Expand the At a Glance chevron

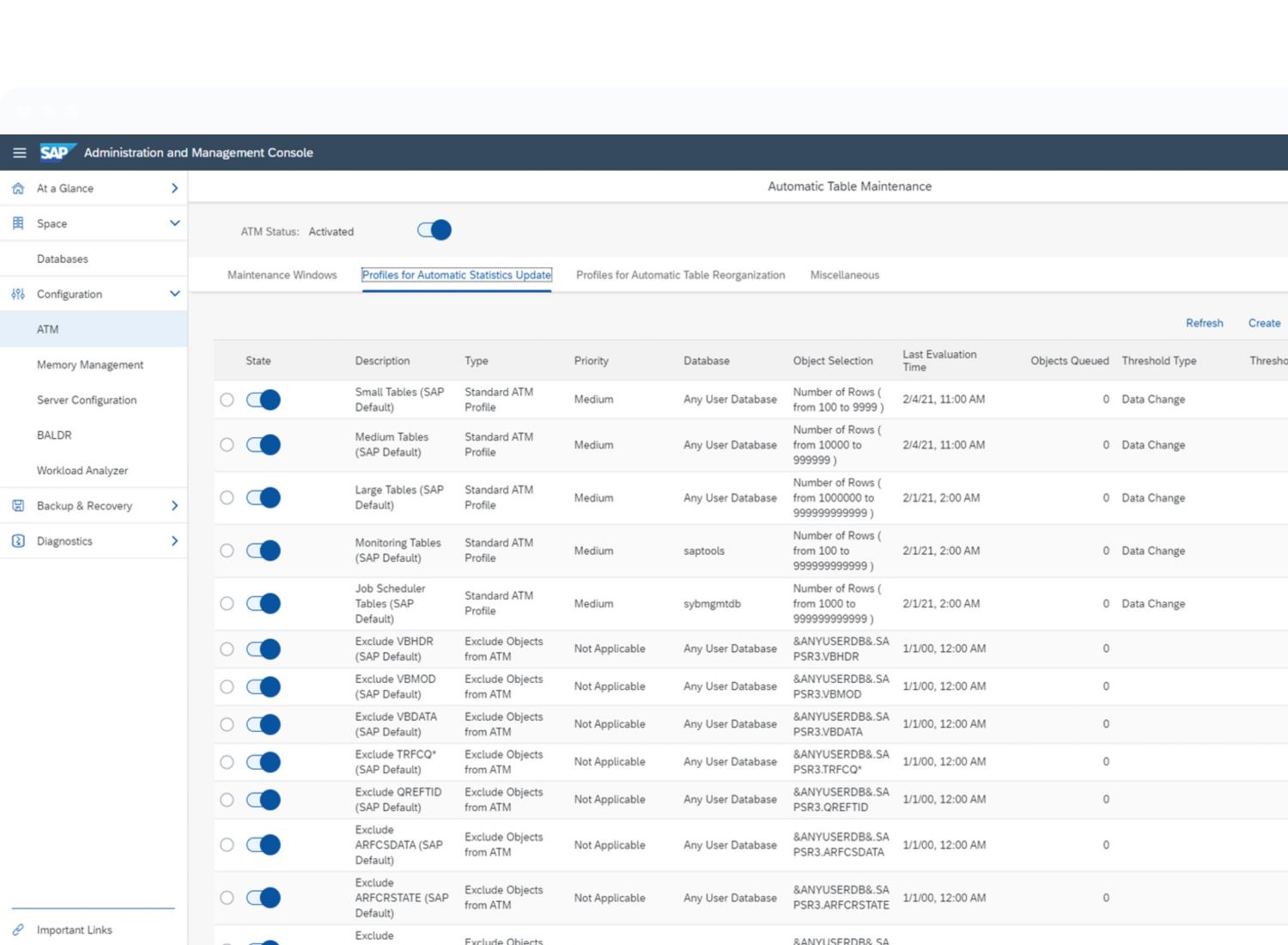[174, 188]
